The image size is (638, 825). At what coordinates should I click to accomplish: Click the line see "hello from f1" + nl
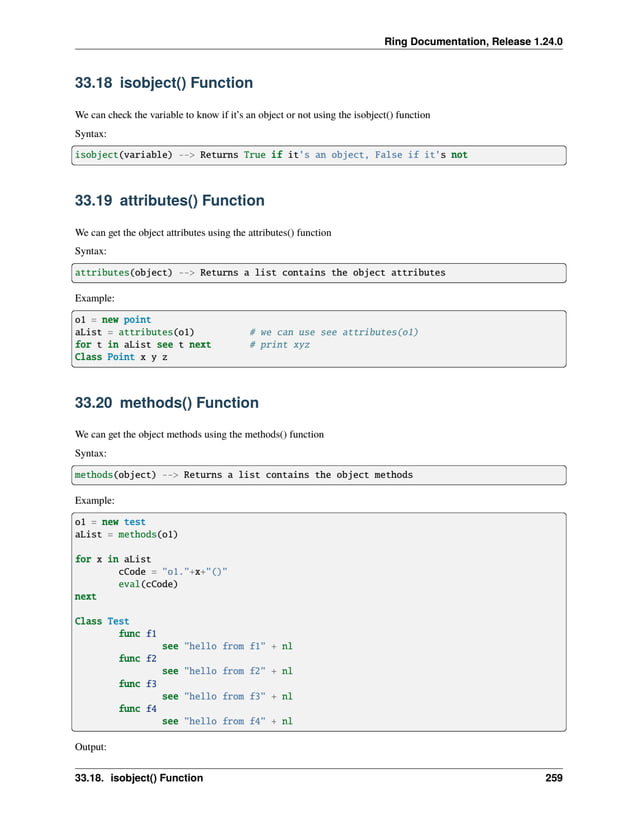point(227,646)
